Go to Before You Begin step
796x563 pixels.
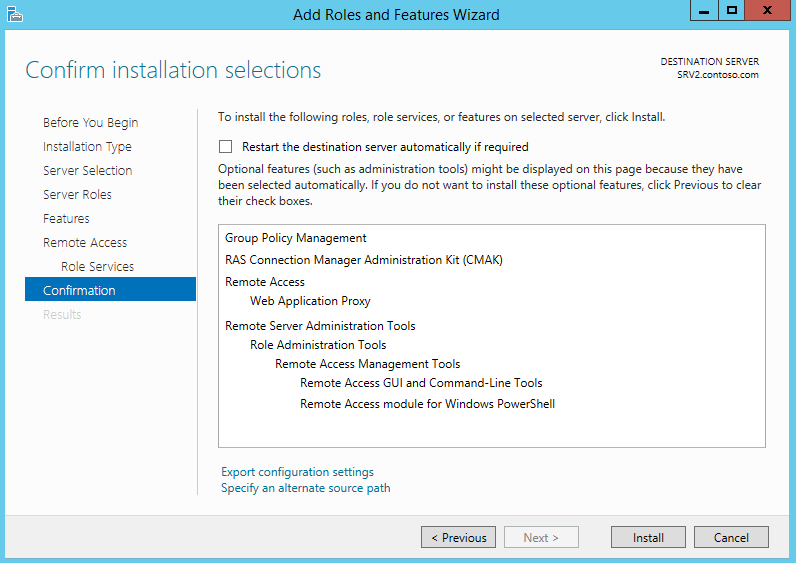(x=90, y=122)
